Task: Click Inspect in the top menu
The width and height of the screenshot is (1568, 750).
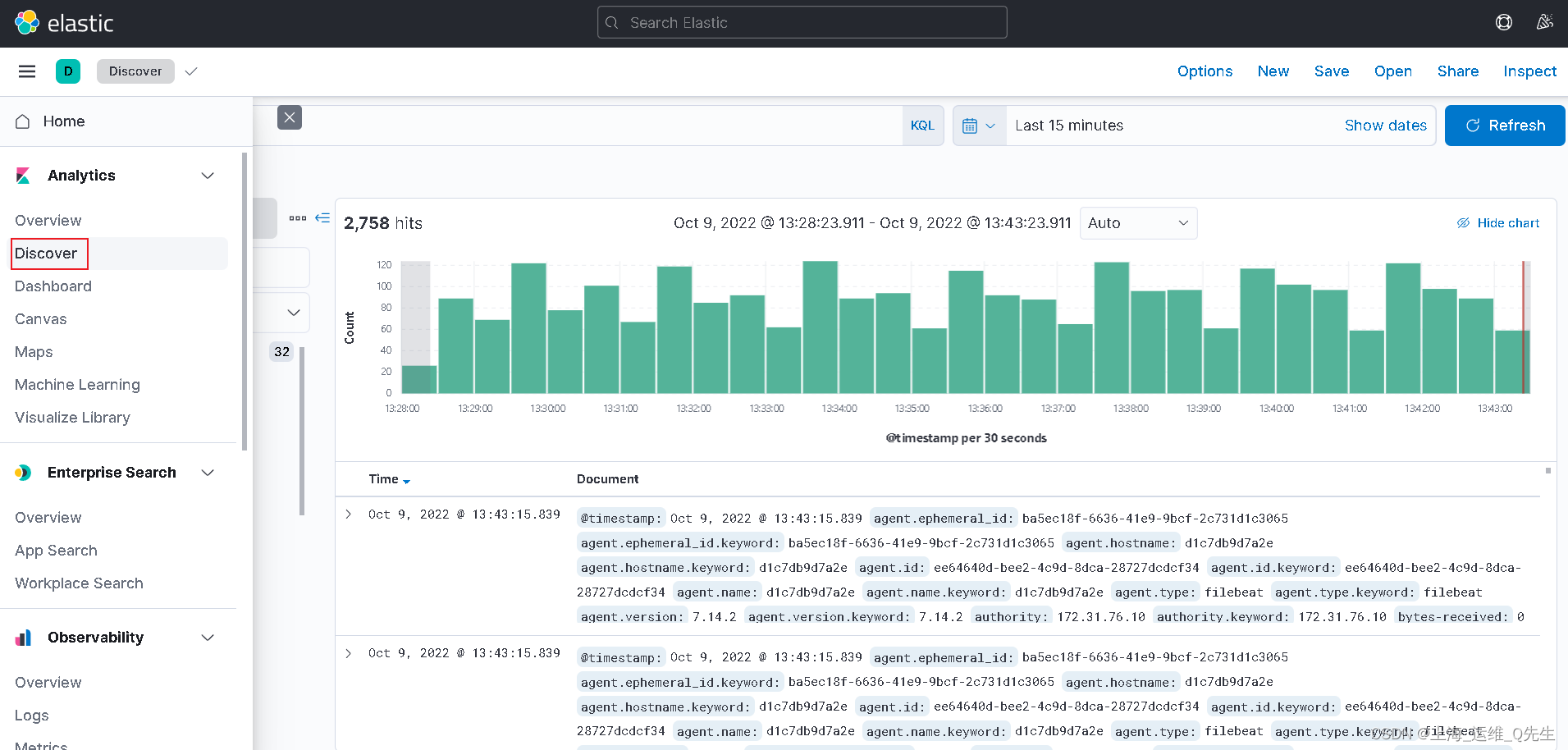Action: (1529, 71)
